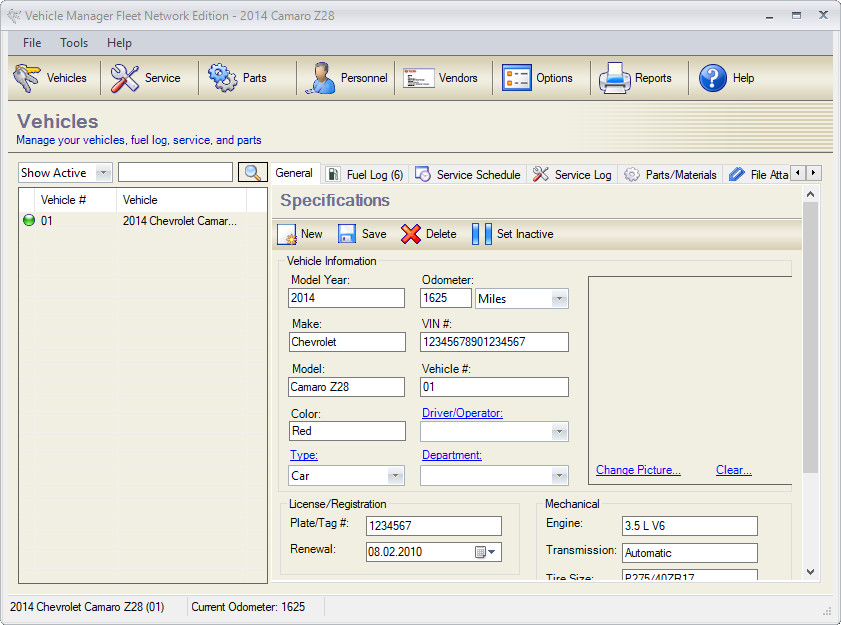Switch to the Fuel Log (6) tab
This screenshot has width=841, height=625.
pos(365,174)
